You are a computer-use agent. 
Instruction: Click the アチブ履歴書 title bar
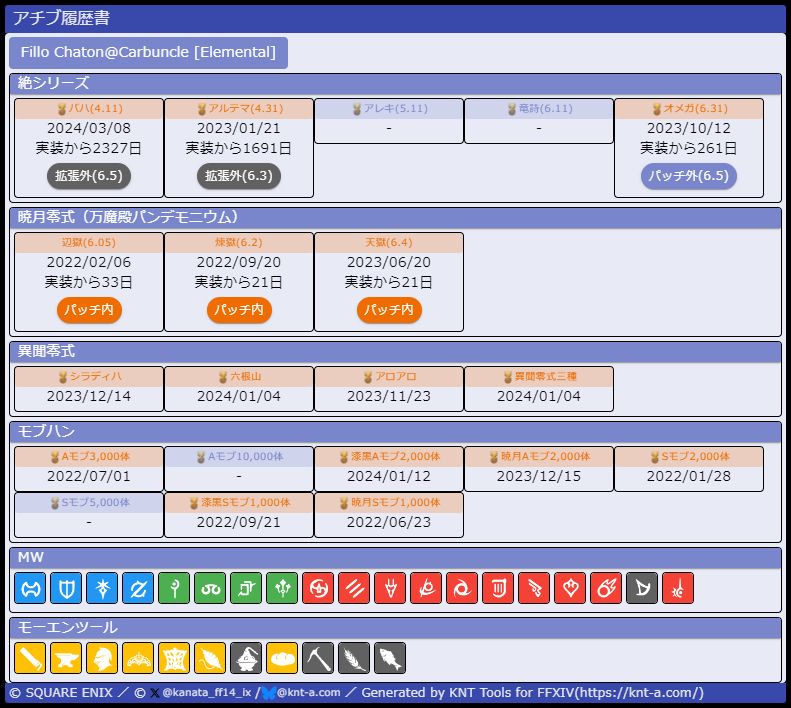coord(396,19)
